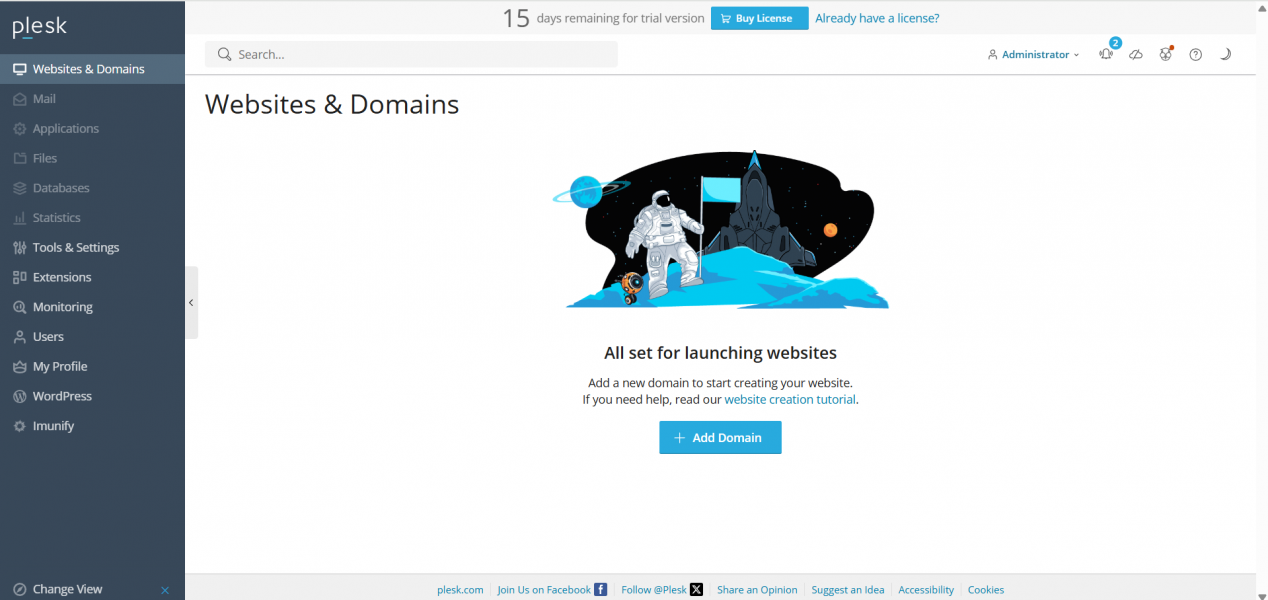Open Join Us on Facebook link
Image resolution: width=1268 pixels, height=600 pixels.
552,590
